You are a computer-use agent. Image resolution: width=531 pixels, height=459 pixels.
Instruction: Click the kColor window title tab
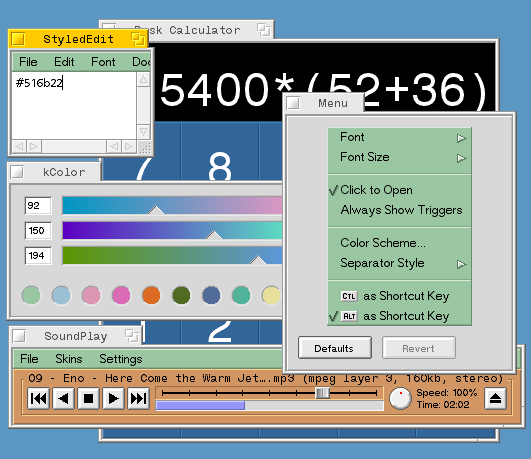coord(54,172)
